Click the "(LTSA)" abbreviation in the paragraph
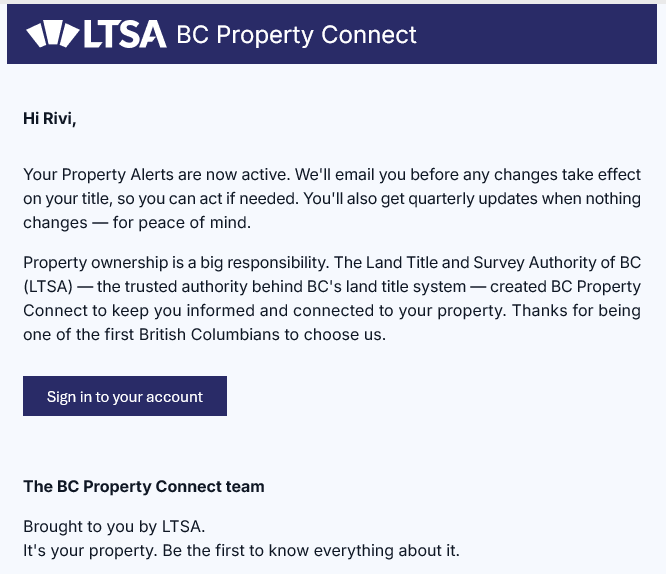 tap(47, 286)
